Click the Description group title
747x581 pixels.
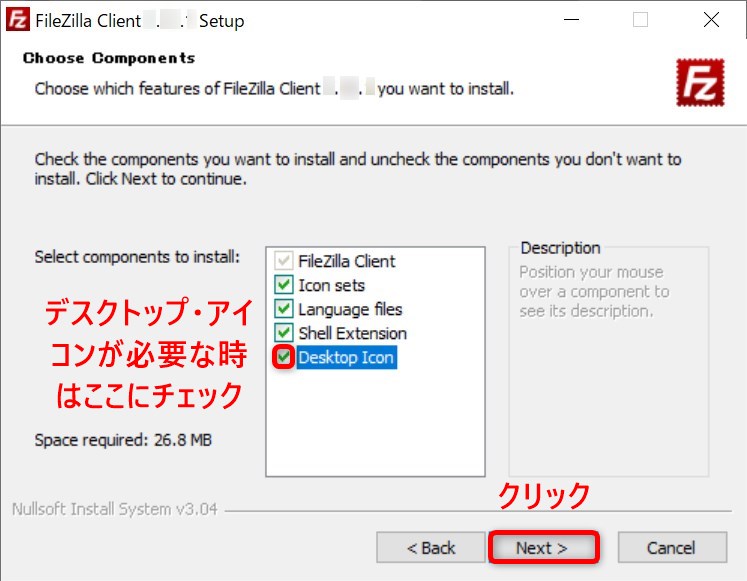tap(560, 248)
